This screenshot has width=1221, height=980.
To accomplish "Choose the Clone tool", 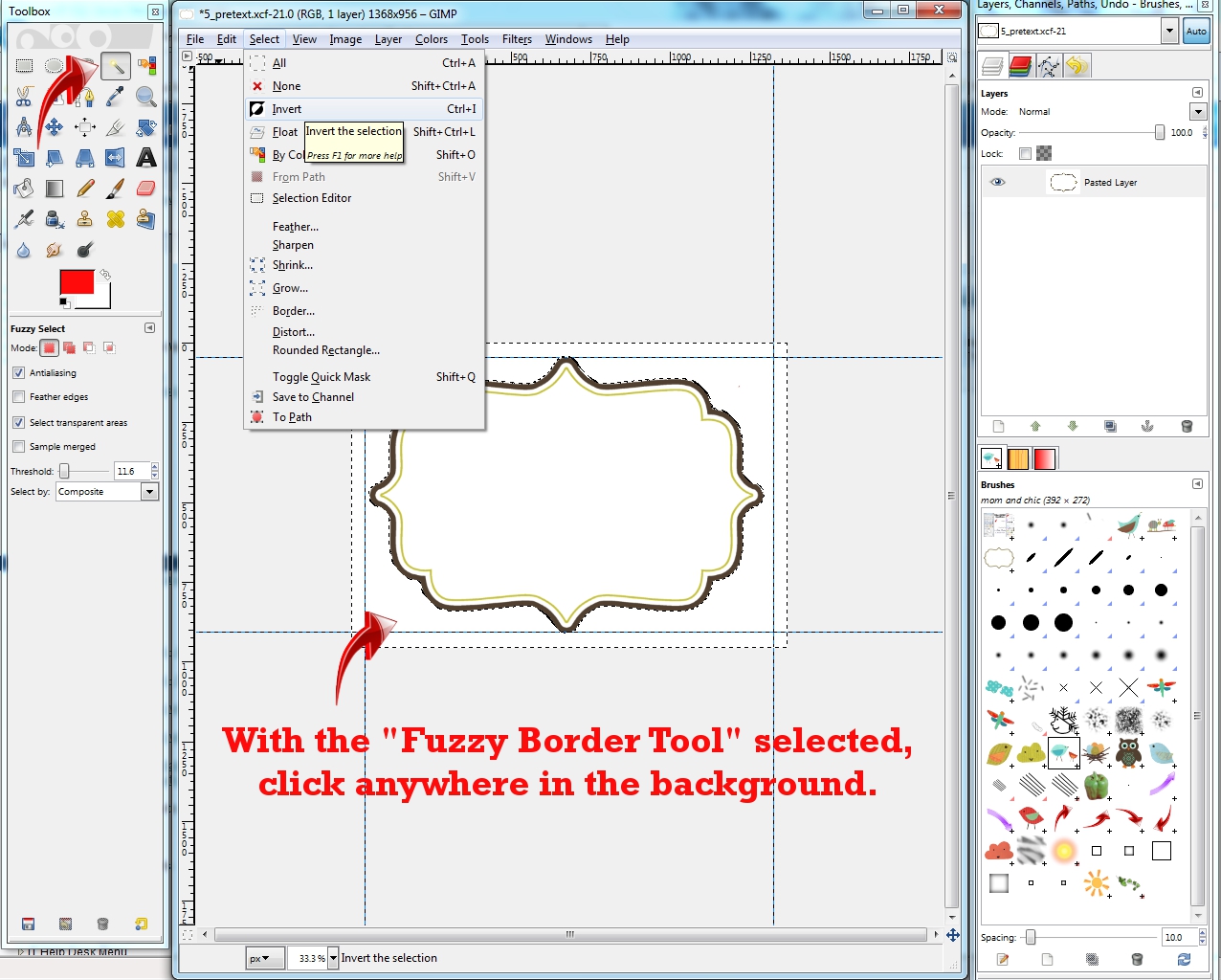I will point(85,219).
